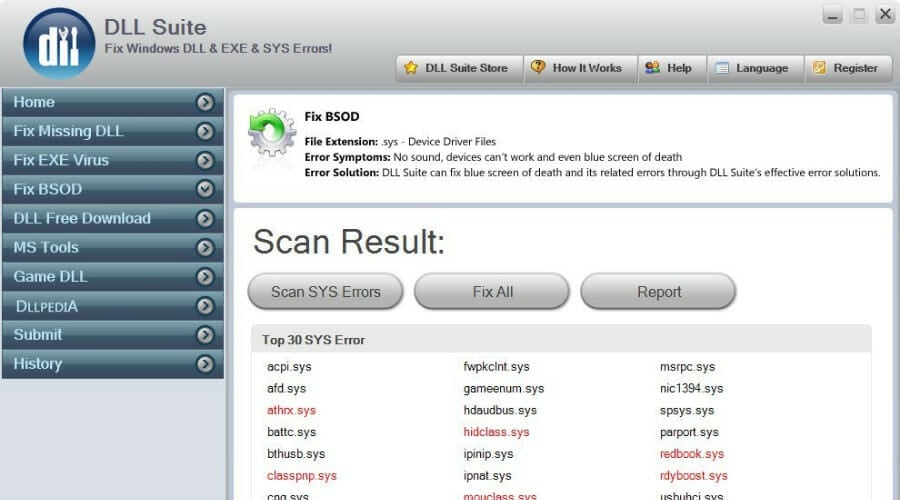Click the arrow icon on Fix EXE Virus
The height and width of the screenshot is (500, 900).
click(x=205, y=160)
